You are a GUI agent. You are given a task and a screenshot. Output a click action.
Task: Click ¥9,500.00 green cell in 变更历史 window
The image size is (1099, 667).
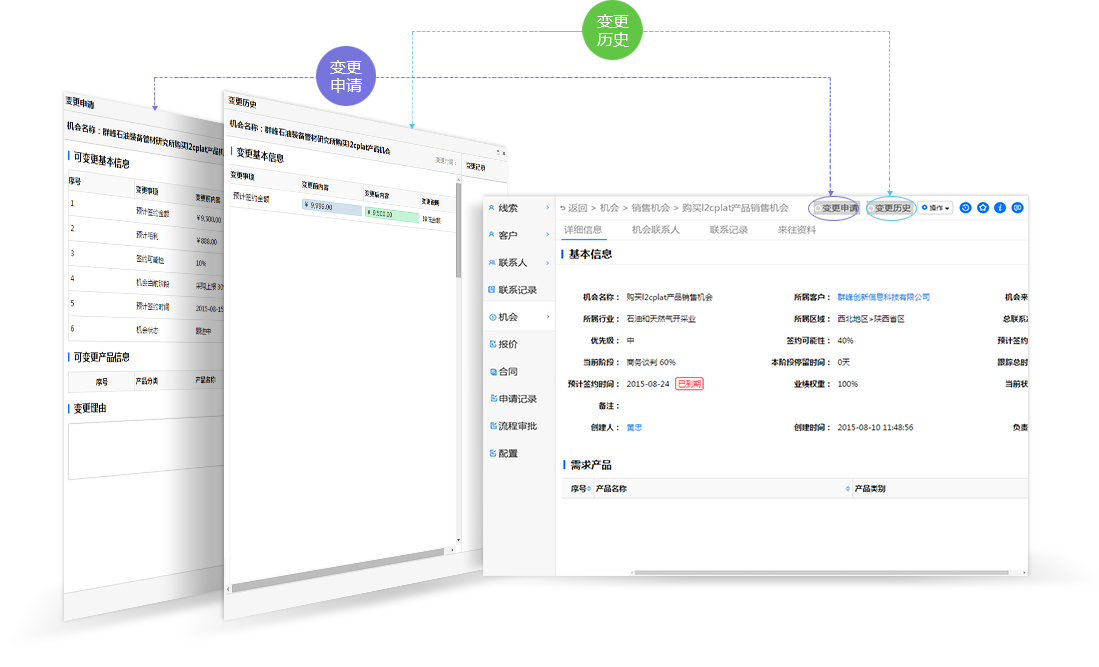tap(392, 214)
